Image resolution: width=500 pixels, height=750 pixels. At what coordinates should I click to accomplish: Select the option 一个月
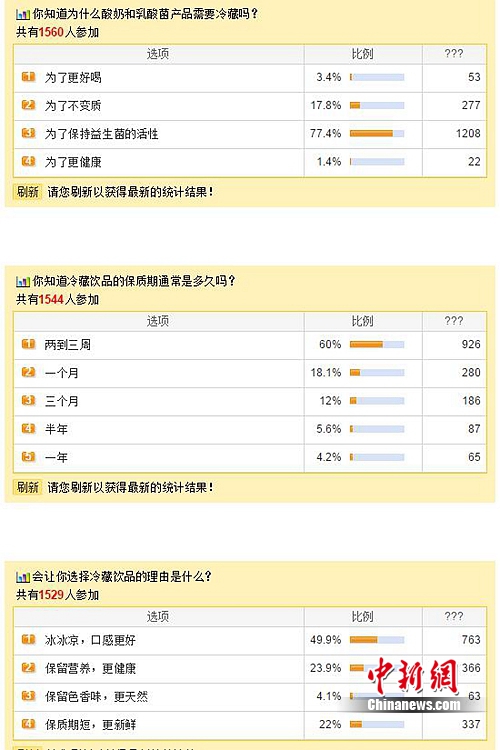pyautogui.click(x=62, y=373)
